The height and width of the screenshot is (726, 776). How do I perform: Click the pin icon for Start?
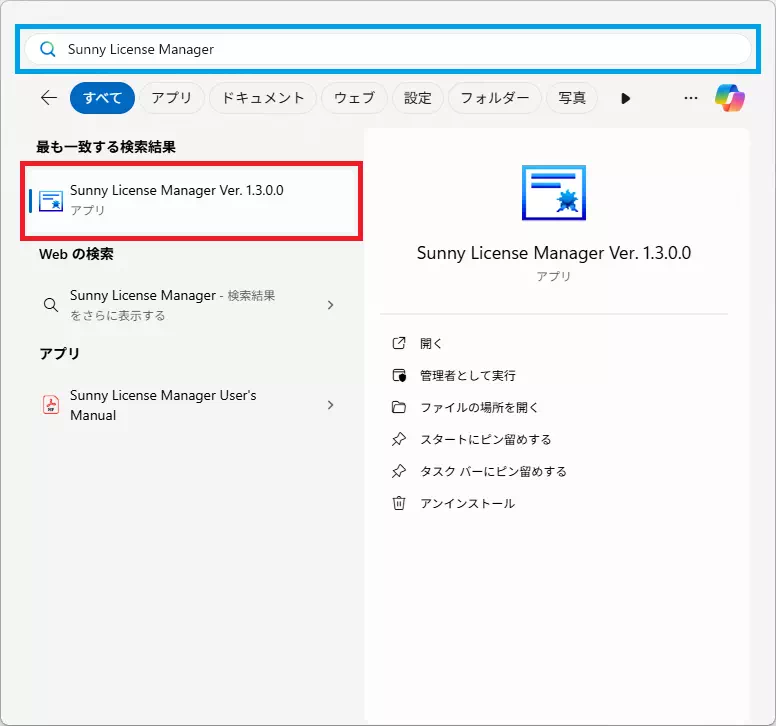399,439
